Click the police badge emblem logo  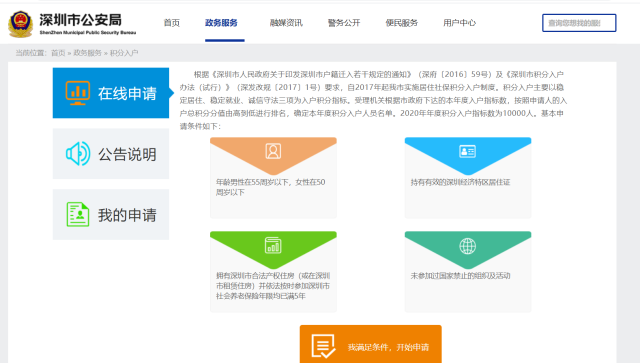(x=20, y=24)
